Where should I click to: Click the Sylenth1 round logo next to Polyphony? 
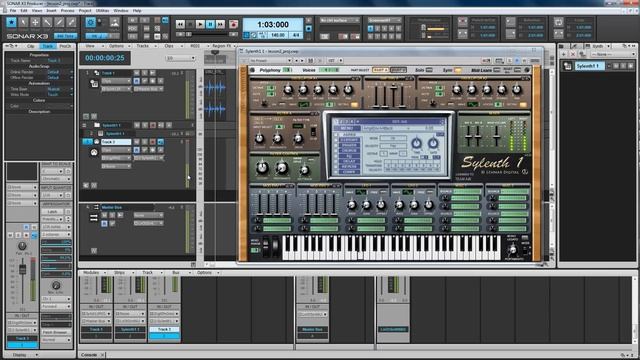tap(253, 70)
